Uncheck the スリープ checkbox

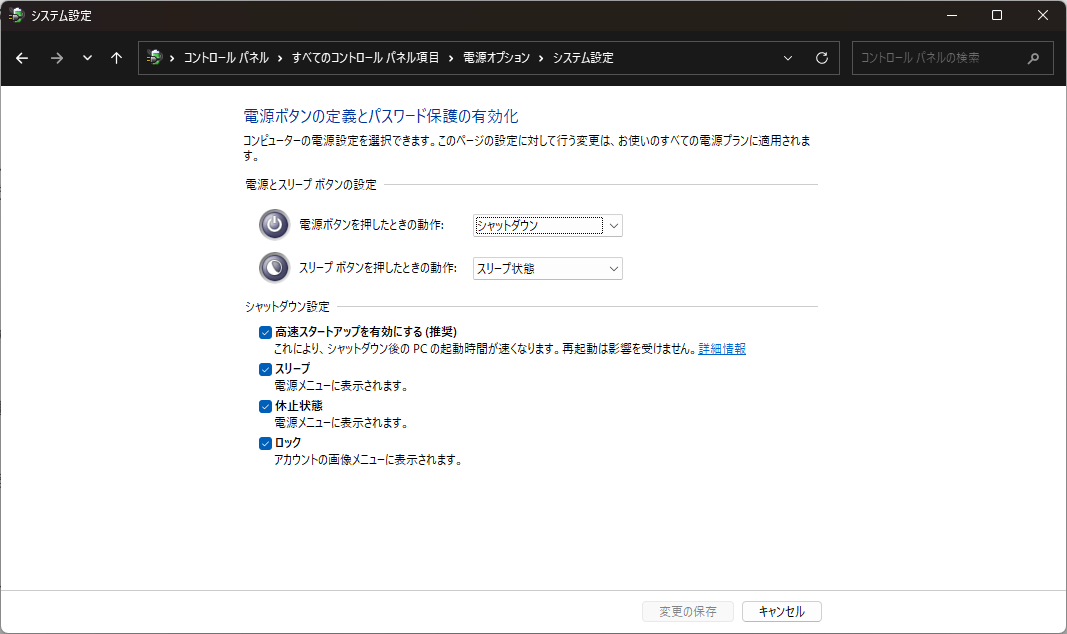[x=265, y=369]
